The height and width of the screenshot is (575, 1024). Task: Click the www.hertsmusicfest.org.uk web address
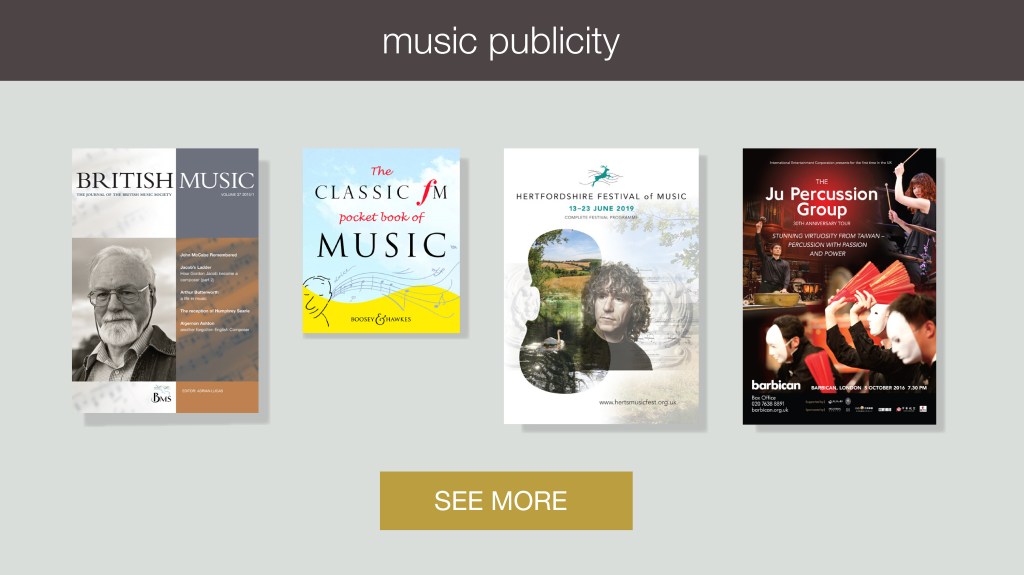click(637, 402)
